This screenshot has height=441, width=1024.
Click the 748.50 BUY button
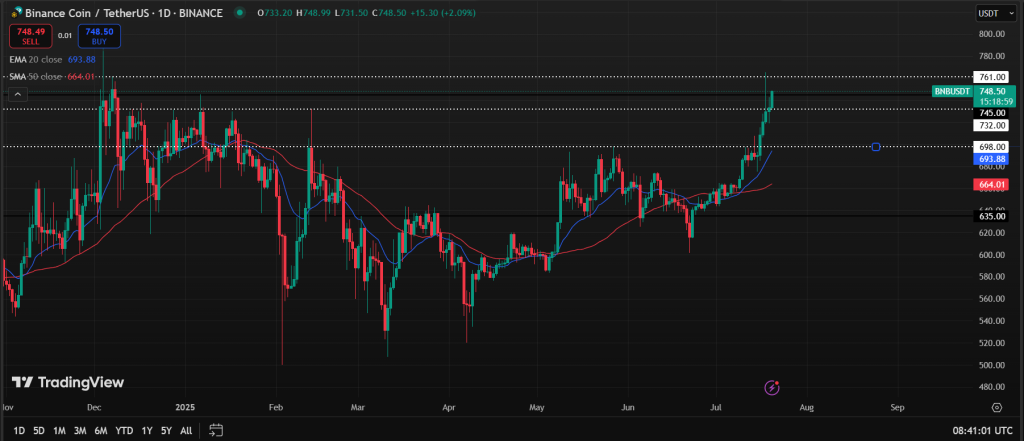coord(99,36)
